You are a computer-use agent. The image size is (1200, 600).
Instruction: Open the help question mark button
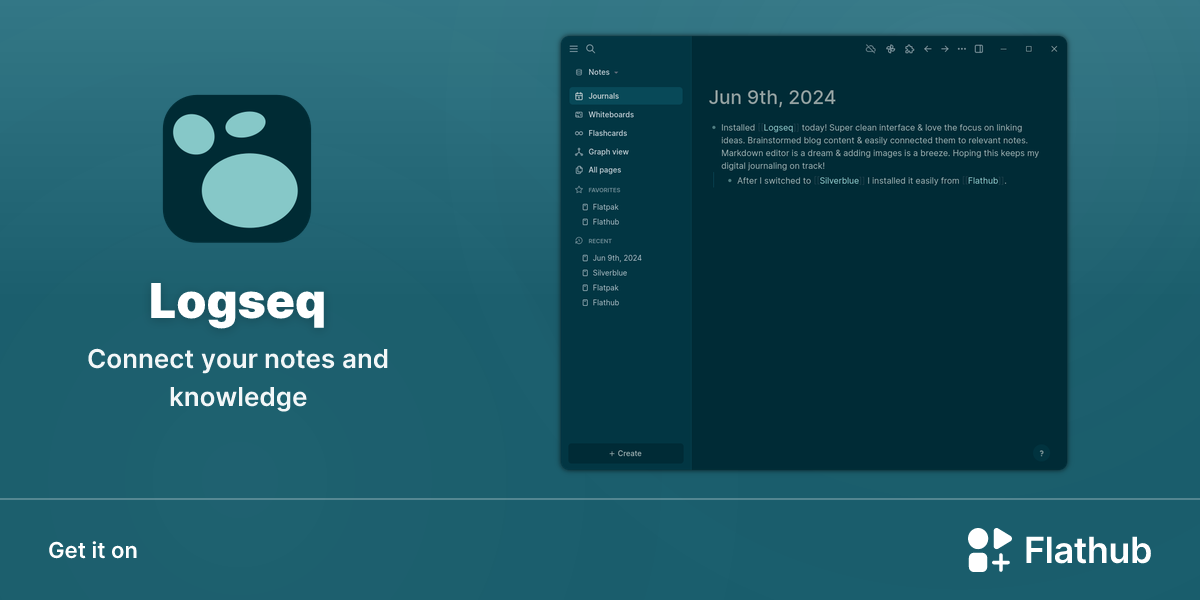click(1041, 454)
